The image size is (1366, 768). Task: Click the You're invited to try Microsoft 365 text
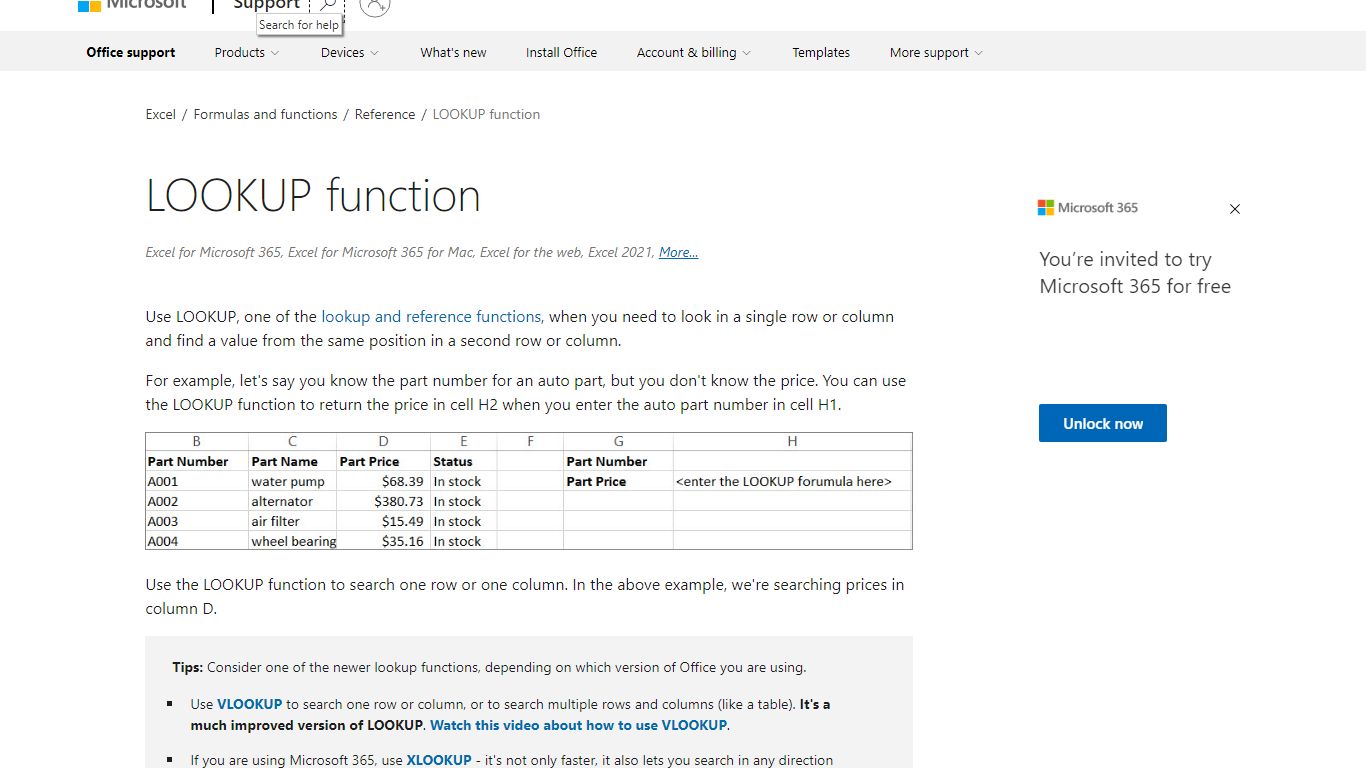coord(1135,273)
